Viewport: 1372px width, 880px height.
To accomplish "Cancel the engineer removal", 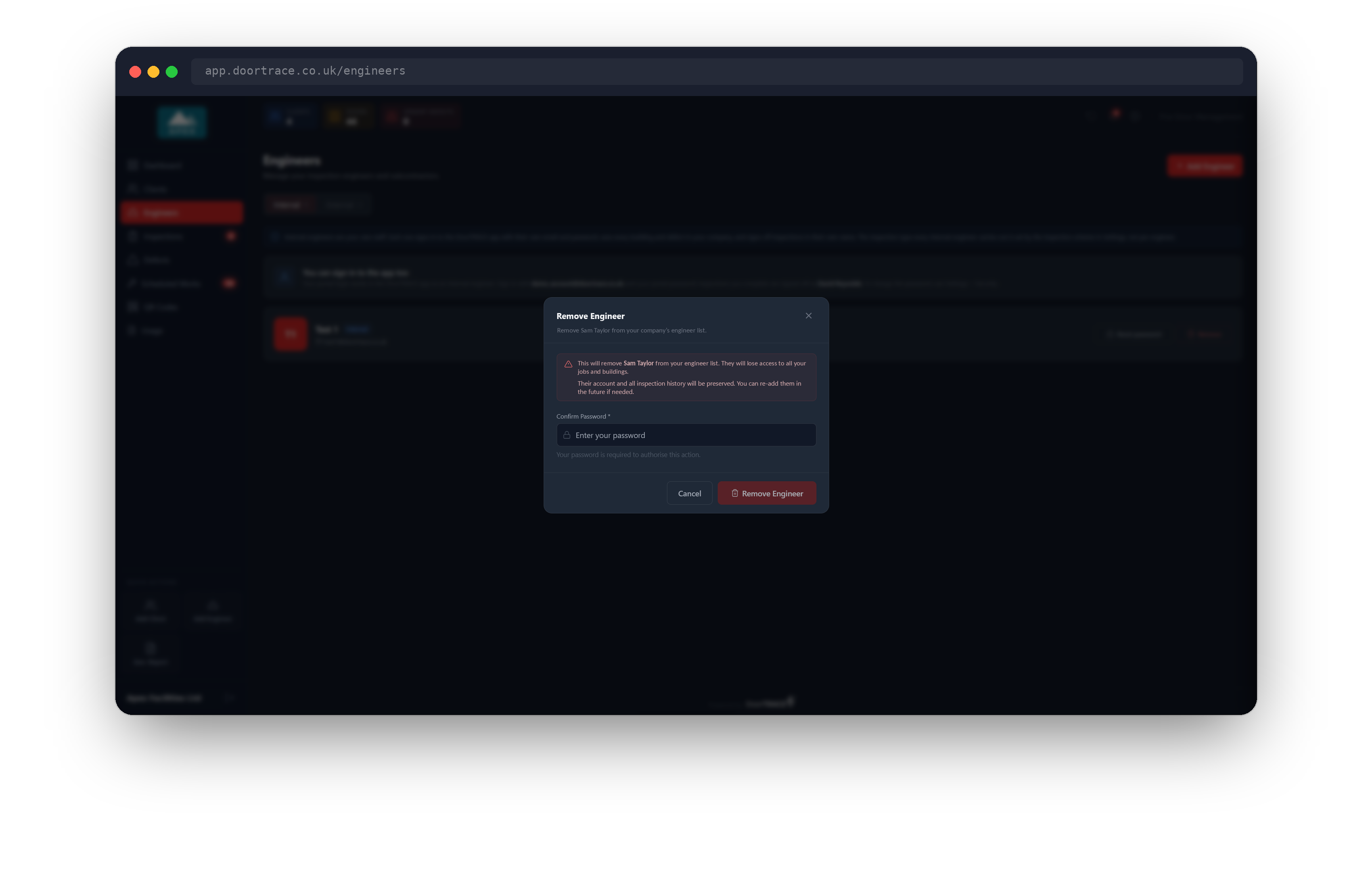I will pyautogui.click(x=689, y=493).
